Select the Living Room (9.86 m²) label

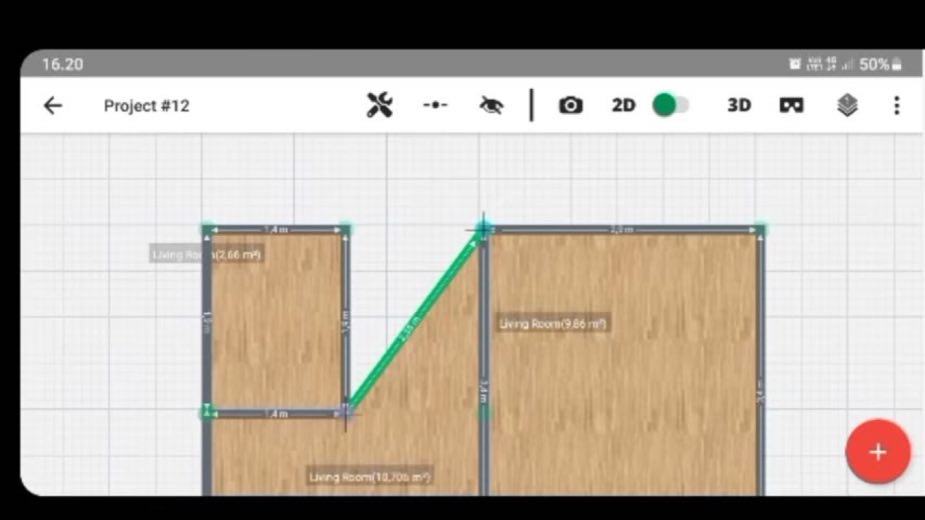(552, 323)
